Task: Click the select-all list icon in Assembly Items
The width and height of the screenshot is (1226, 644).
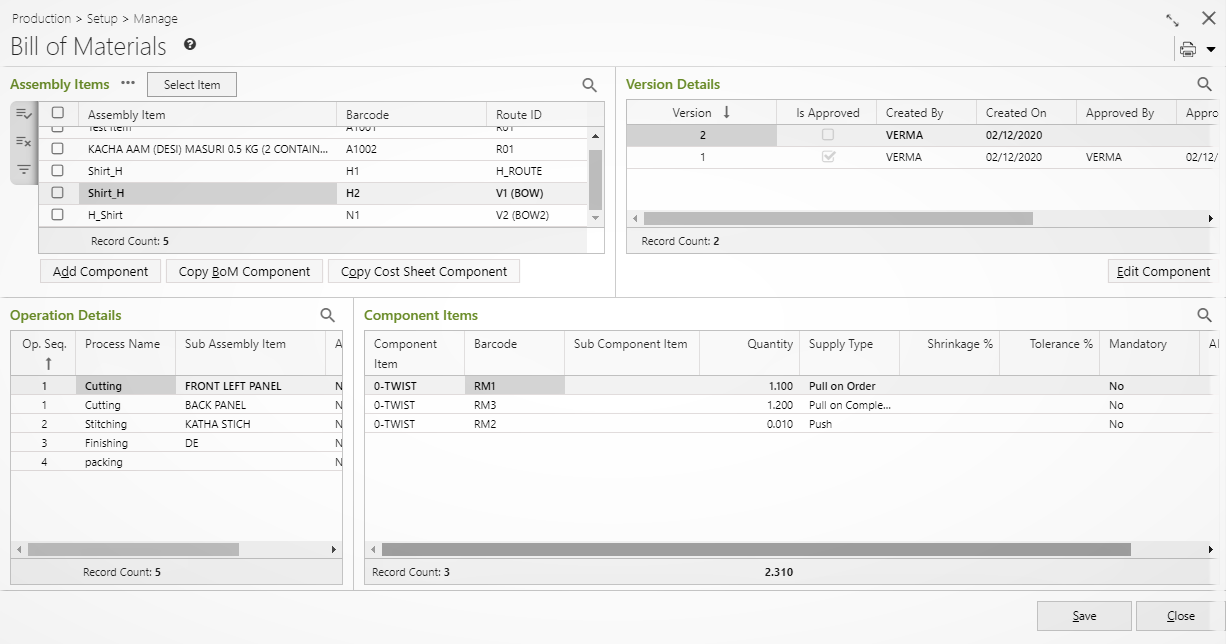Action: (23, 113)
